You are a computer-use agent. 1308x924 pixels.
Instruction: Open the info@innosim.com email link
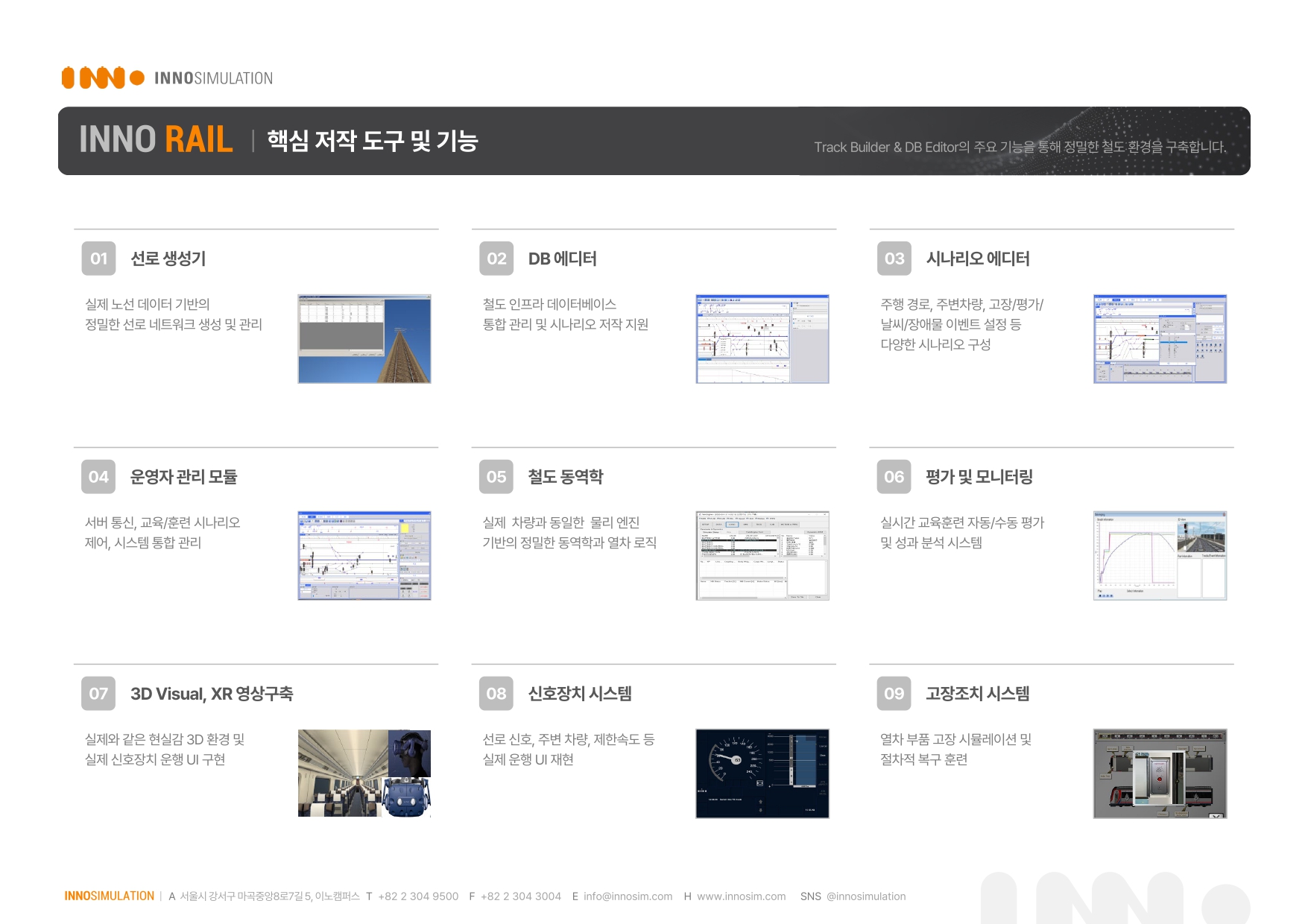[628, 896]
